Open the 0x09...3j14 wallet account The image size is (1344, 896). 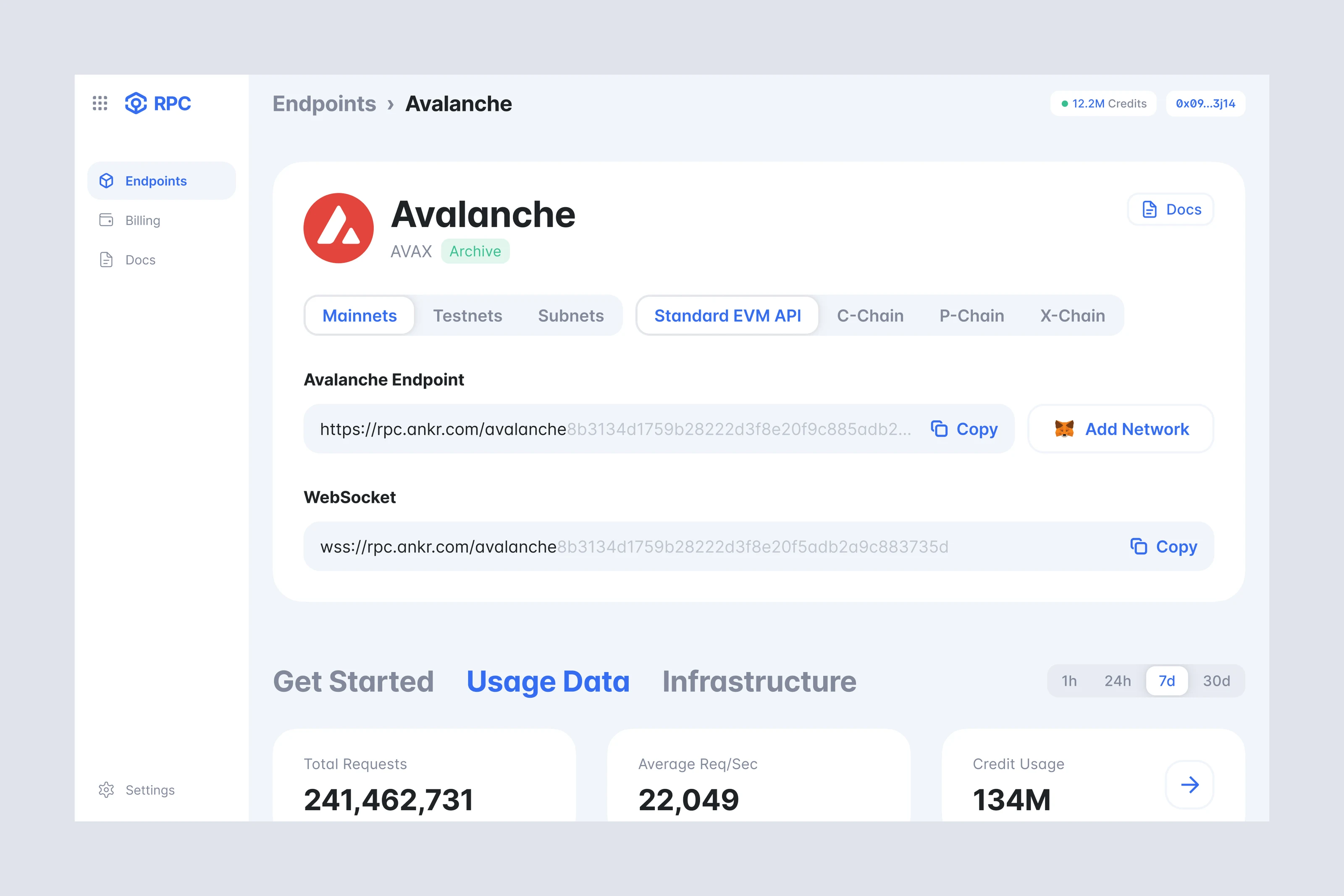coord(1205,103)
